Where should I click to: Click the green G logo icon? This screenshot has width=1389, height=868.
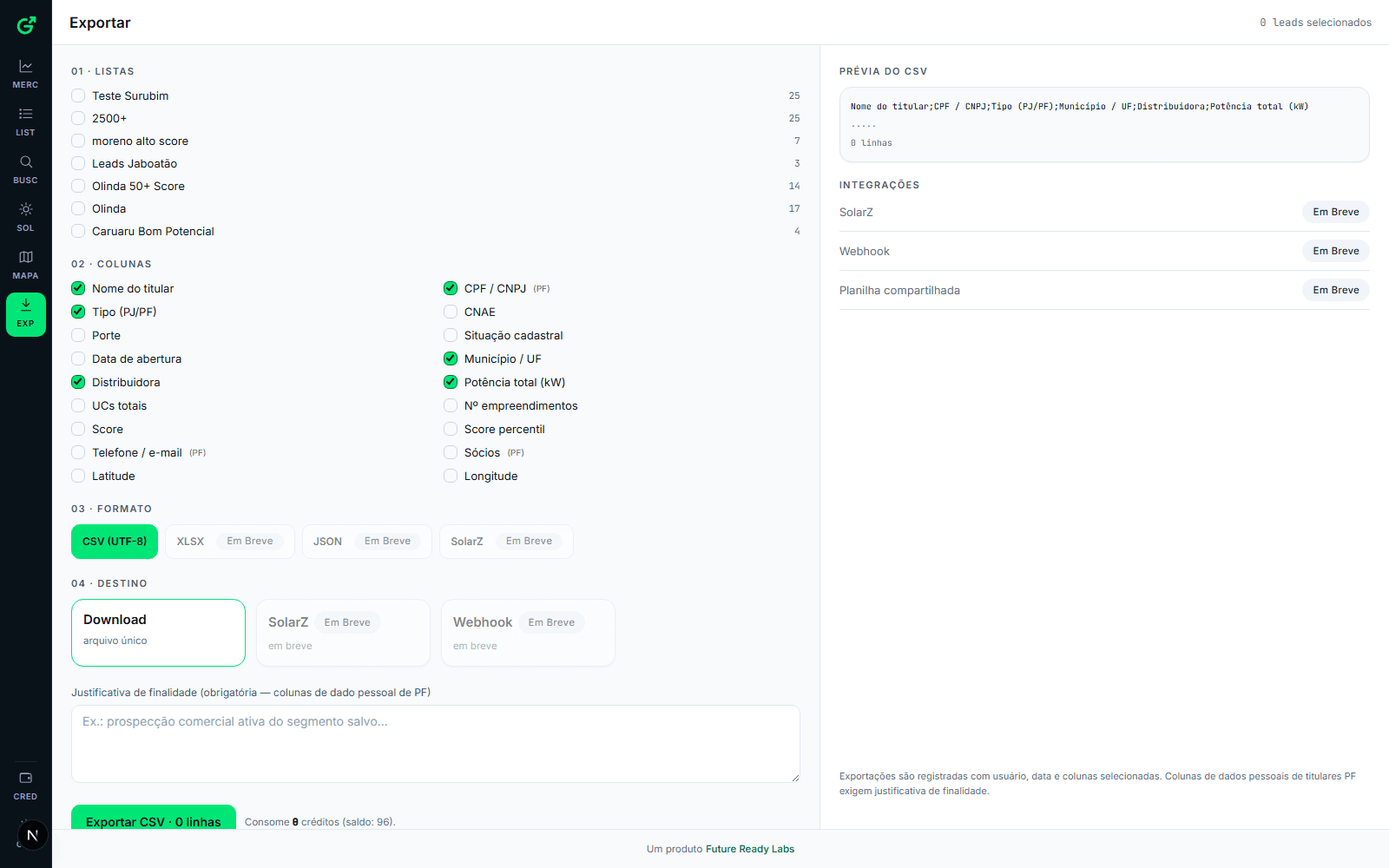[26, 25]
